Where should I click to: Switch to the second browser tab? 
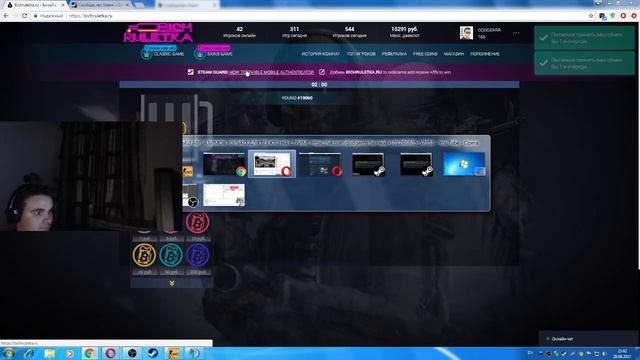click(x=99, y=5)
